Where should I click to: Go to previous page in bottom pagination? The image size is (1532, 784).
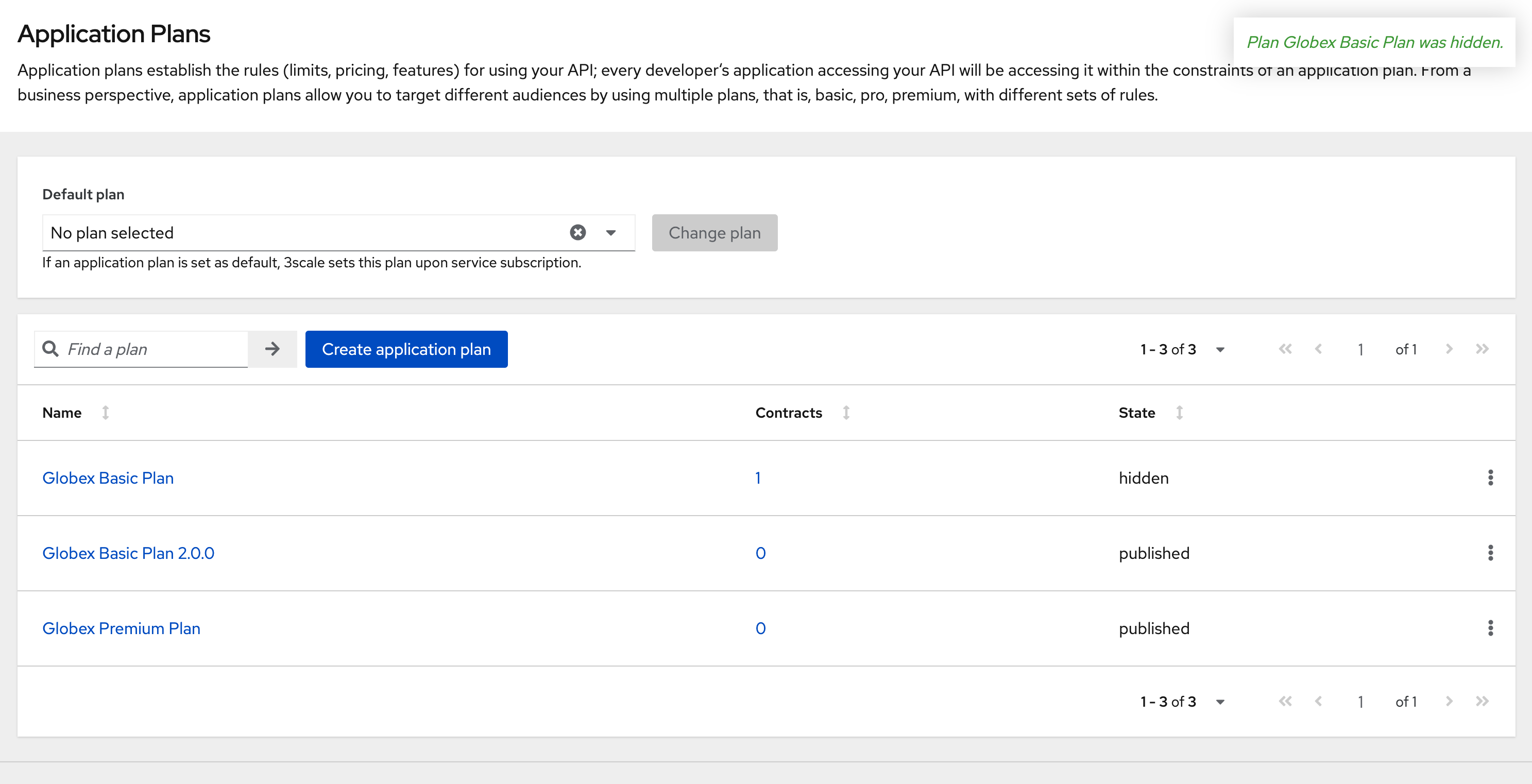click(x=1318, y=701)
